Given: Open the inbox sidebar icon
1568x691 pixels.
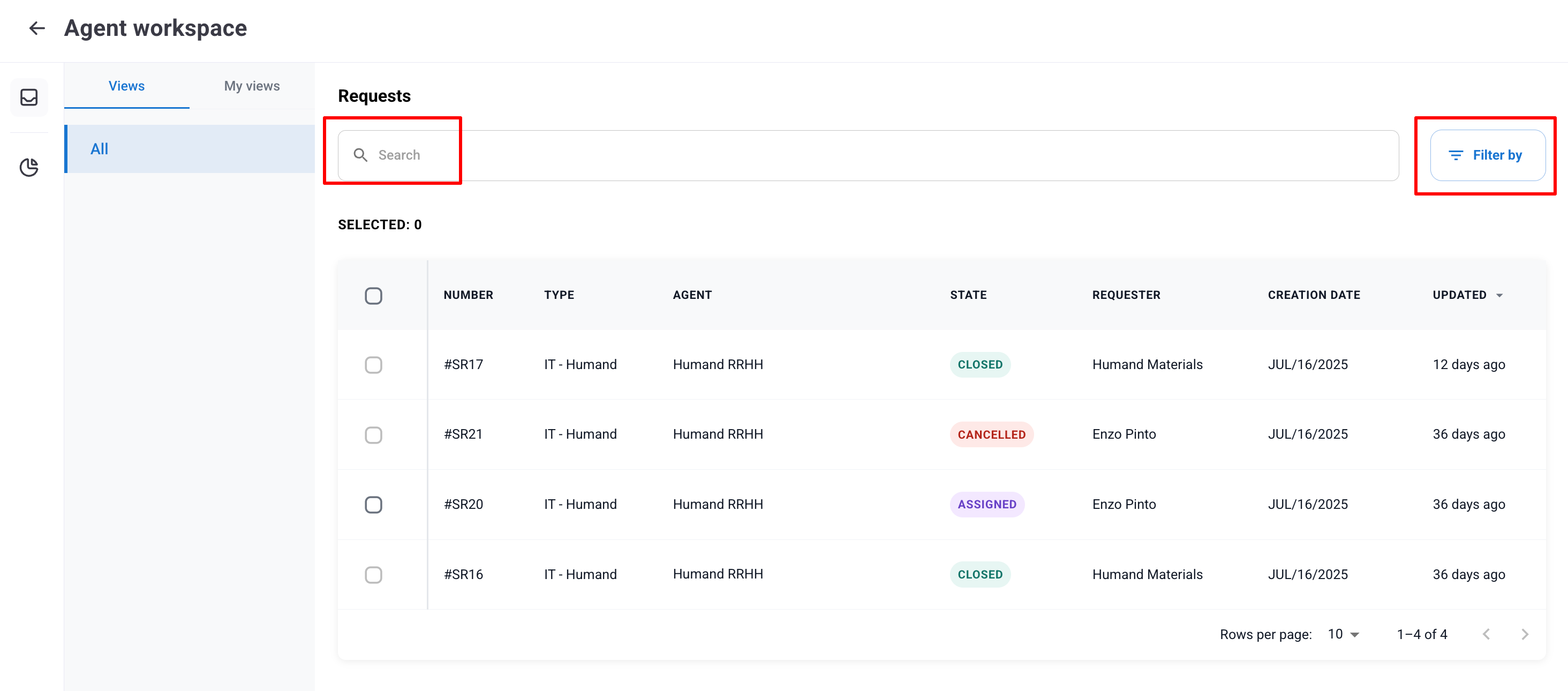Looking at the screenshot, I should tap(28, 97).
